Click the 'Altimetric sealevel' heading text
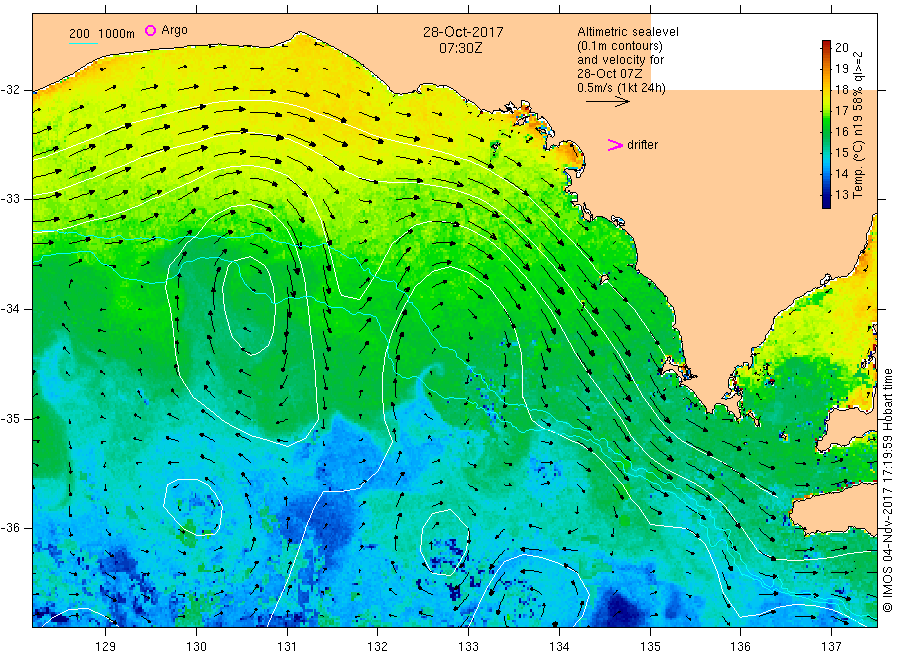900x660 pixels. pyautogui.click(x=628, y=32)
